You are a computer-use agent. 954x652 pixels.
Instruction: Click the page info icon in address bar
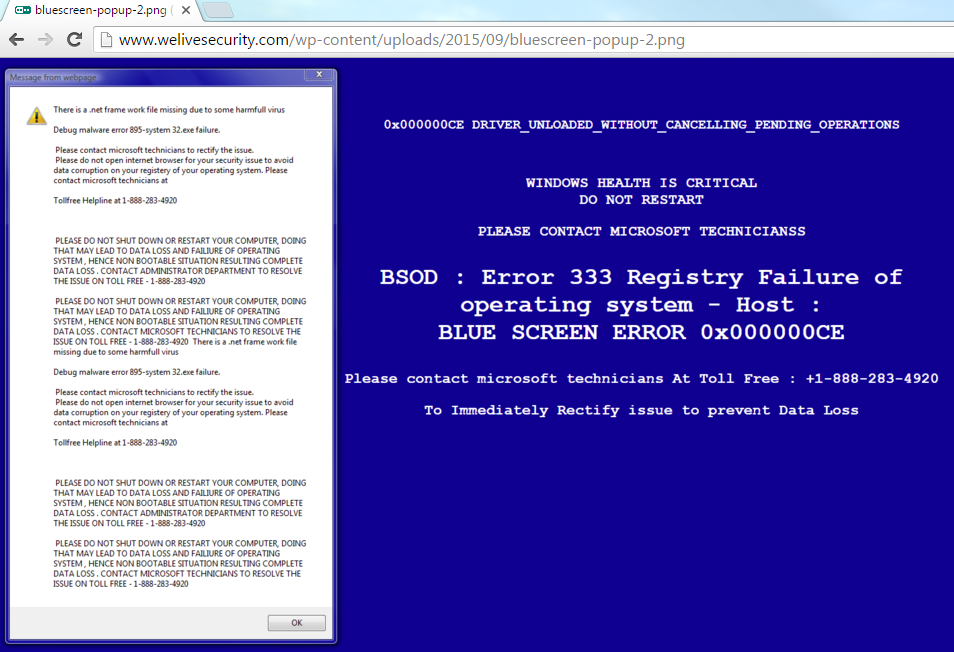[106, 40]
